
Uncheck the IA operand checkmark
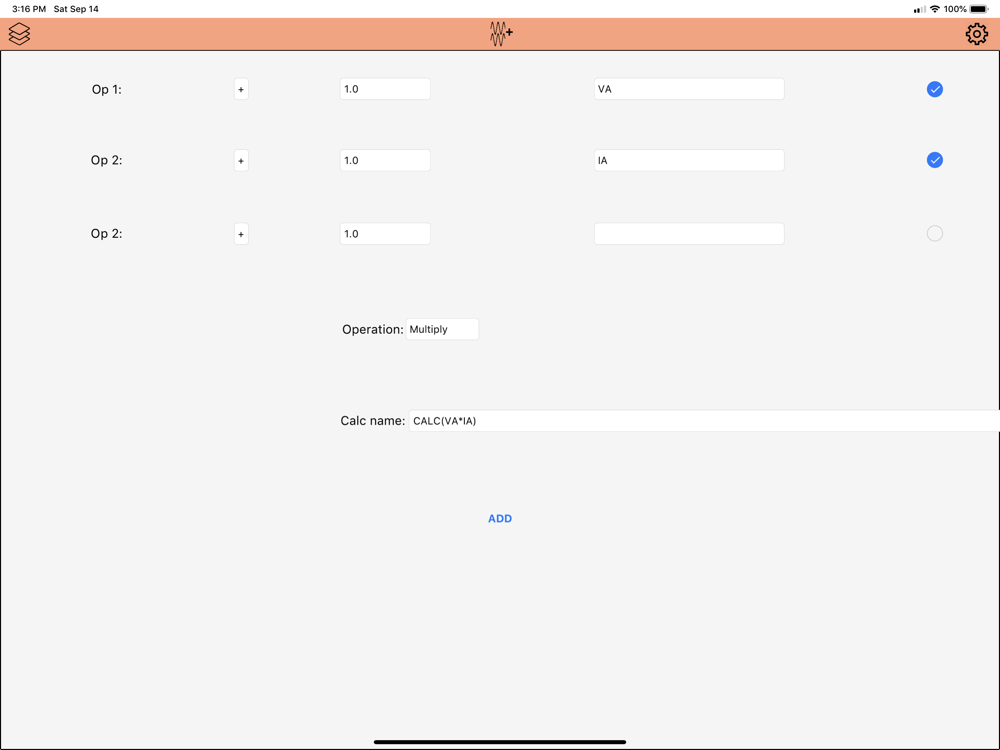[x=934, y=160]
